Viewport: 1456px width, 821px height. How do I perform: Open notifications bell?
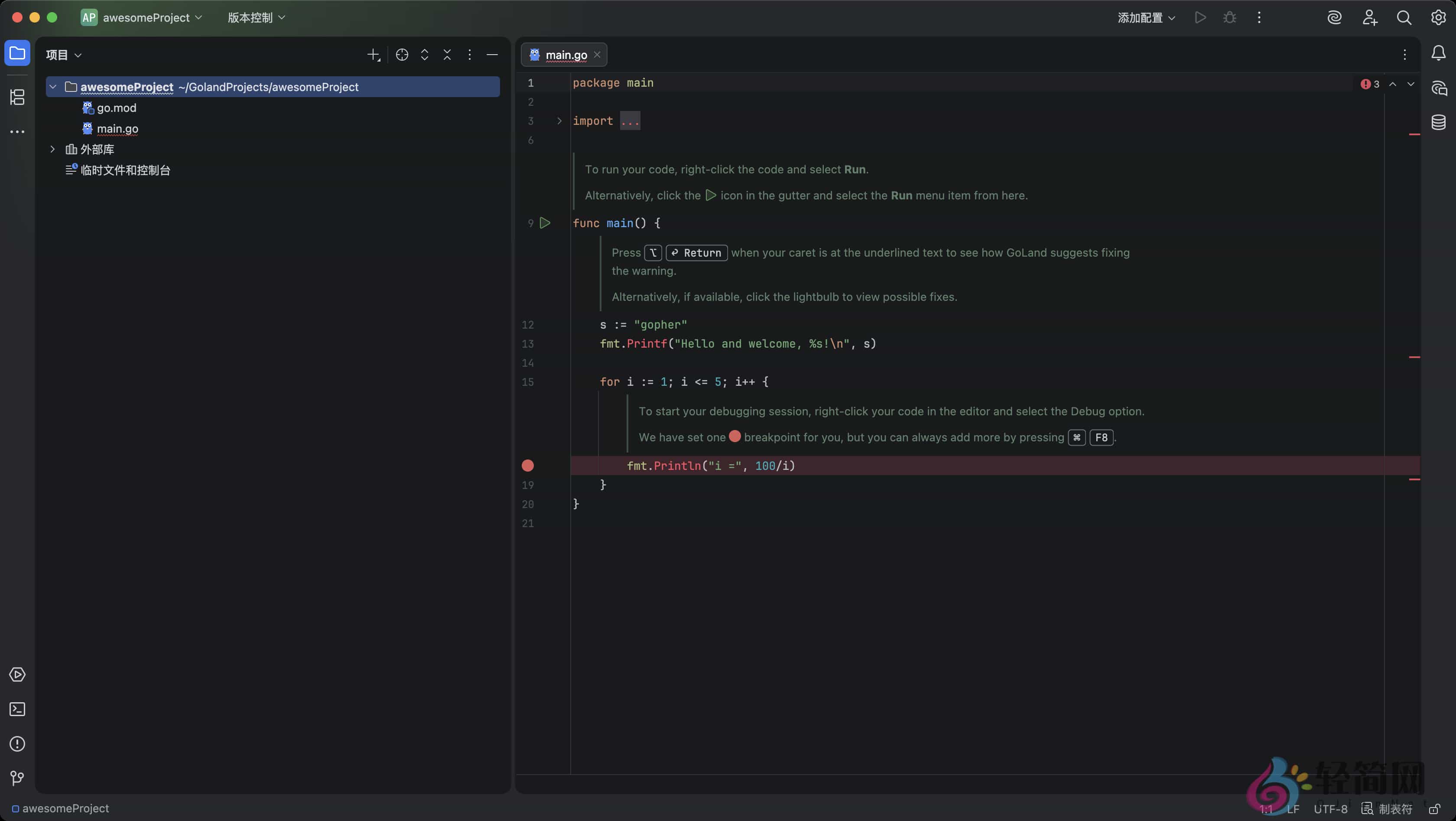coord(1439,53)
